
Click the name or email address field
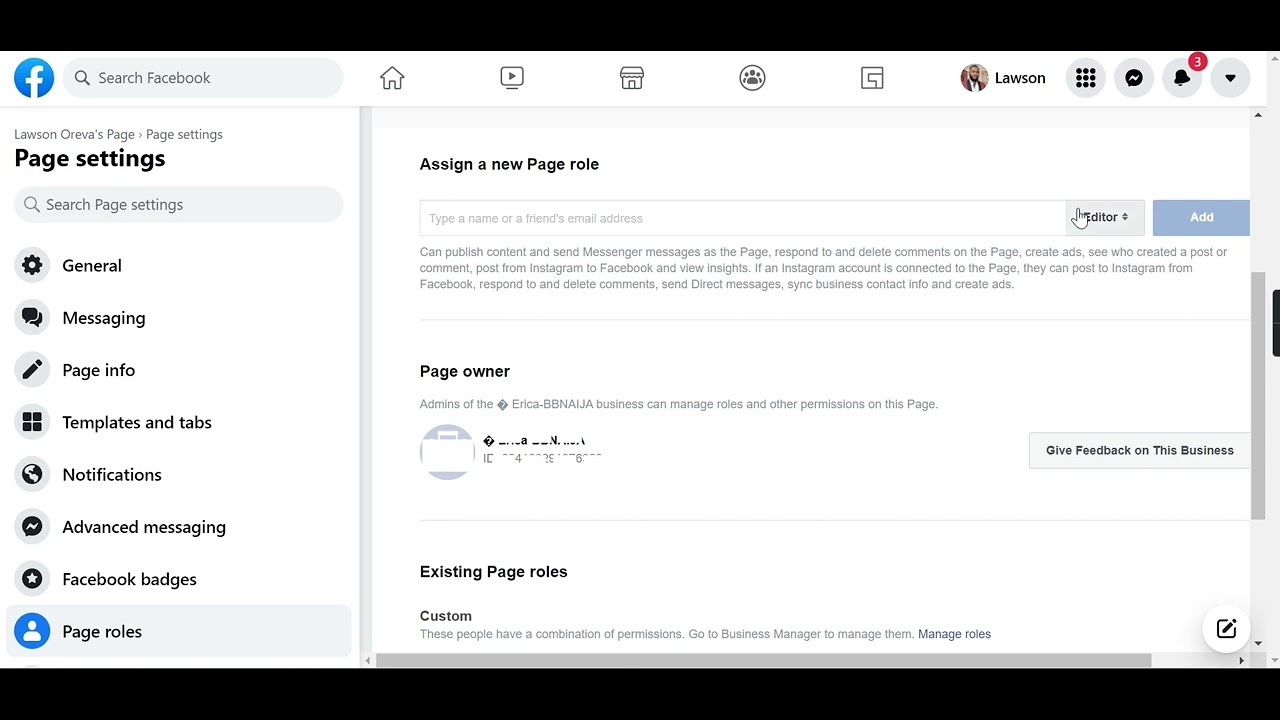click(x=743, y=218)
